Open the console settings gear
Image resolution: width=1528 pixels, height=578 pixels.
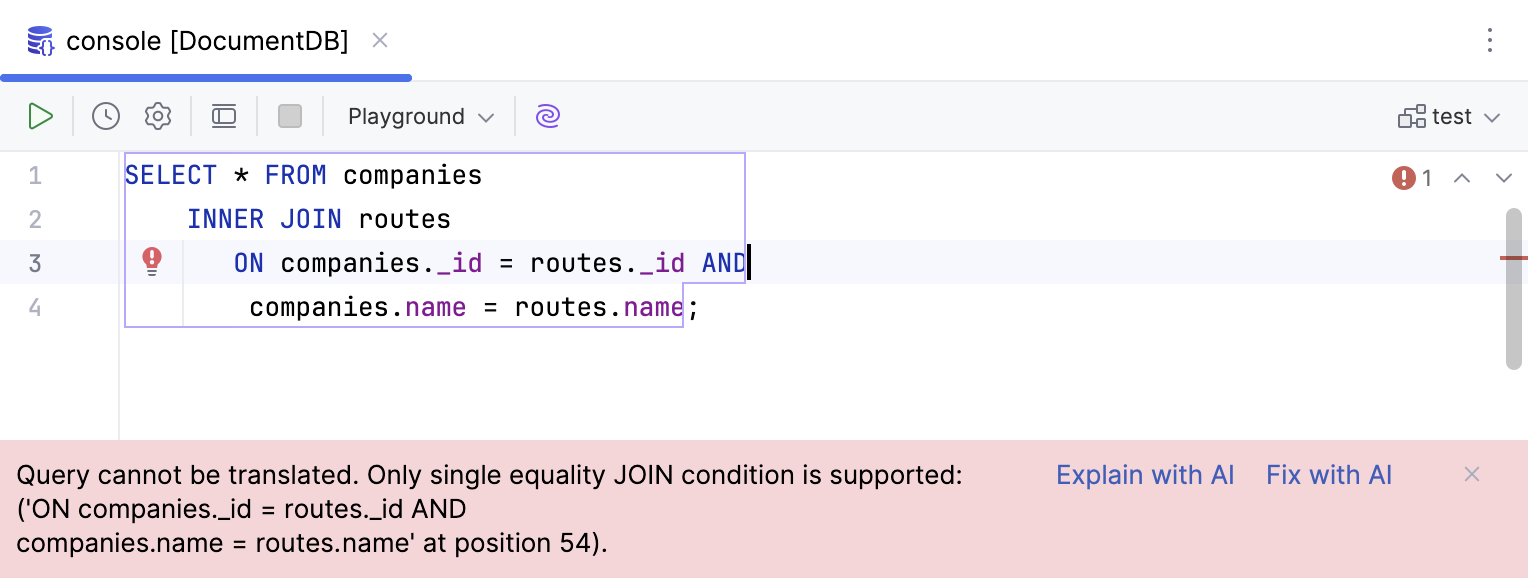(x=157, y=116)
